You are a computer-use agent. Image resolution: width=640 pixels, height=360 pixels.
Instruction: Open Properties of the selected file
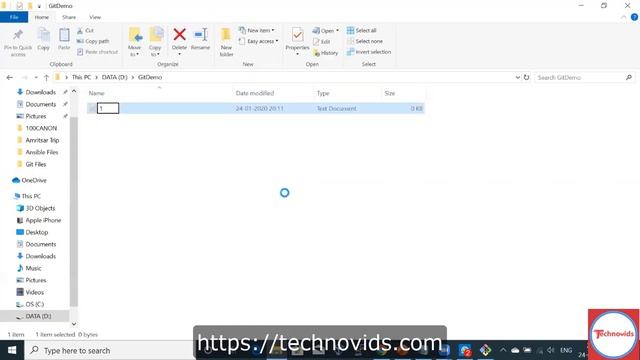coord(297,42)
